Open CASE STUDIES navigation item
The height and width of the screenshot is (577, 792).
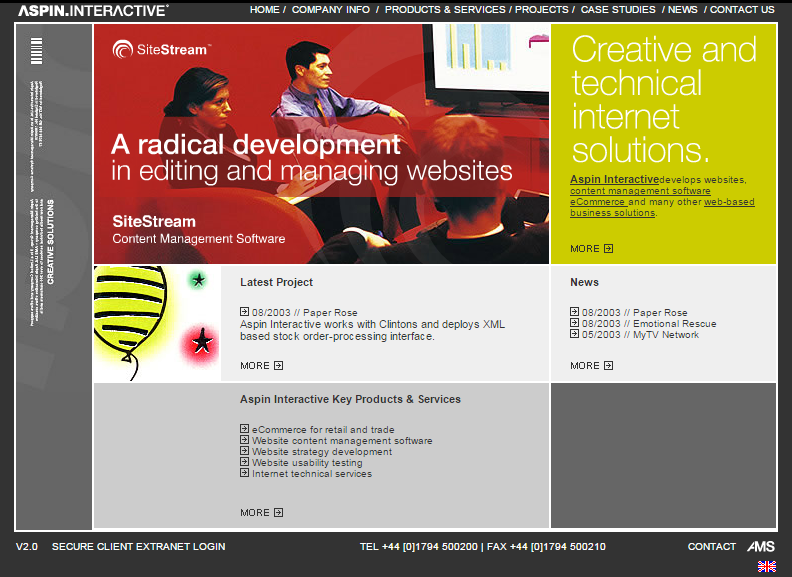pos(618,10)
